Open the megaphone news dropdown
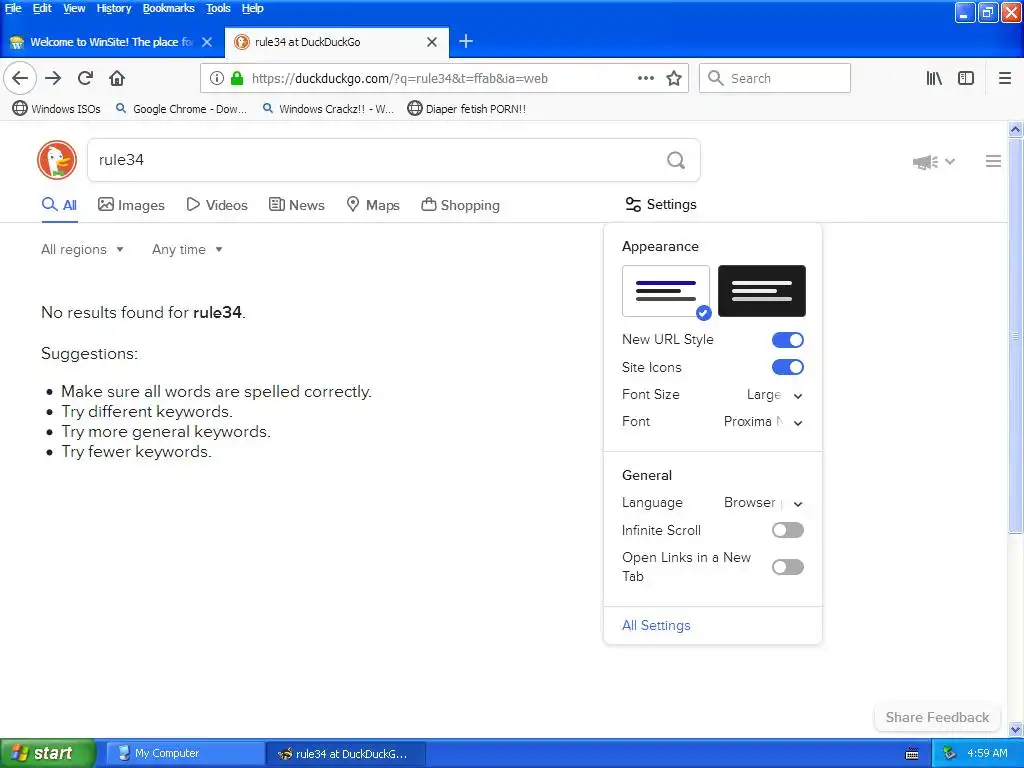The image size is (1024, 768). click(x=934, y=161)
